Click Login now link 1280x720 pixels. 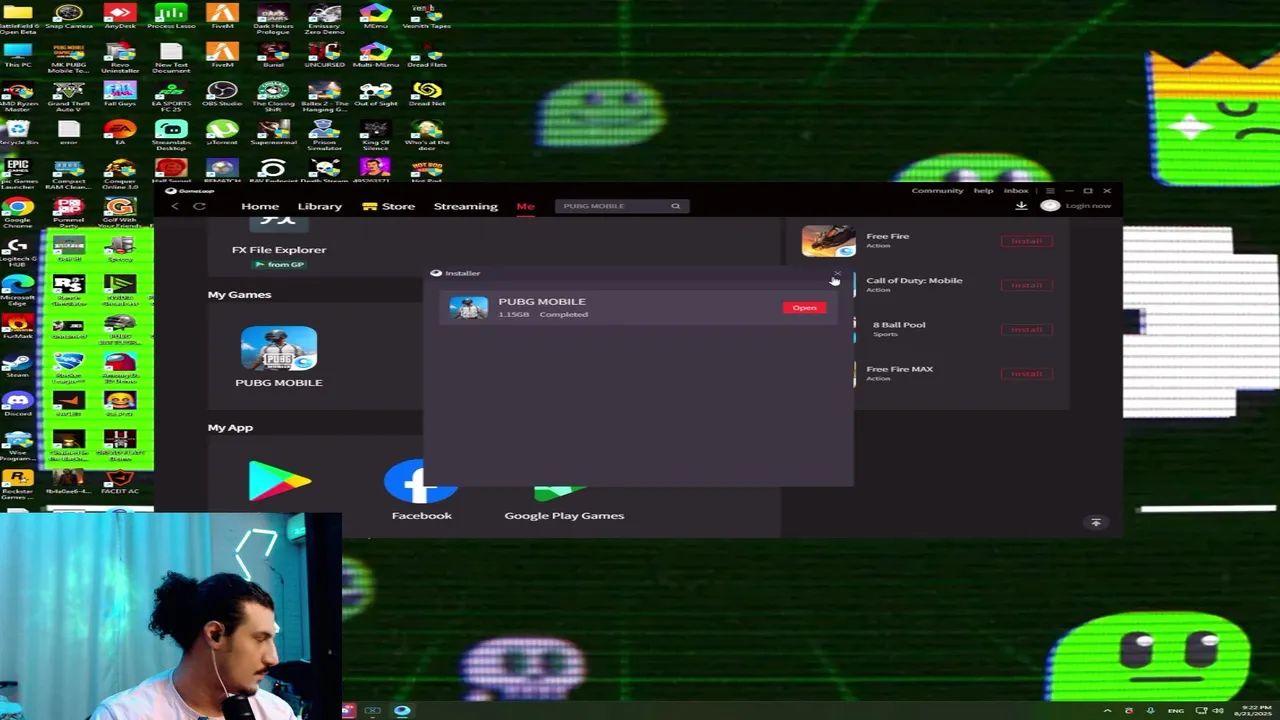point(1088,206)
